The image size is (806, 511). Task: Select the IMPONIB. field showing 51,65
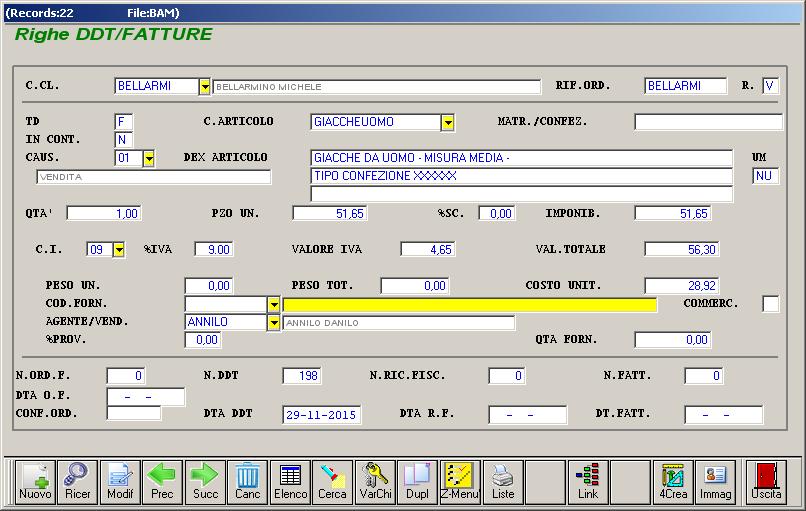click(x=673, y=213)
